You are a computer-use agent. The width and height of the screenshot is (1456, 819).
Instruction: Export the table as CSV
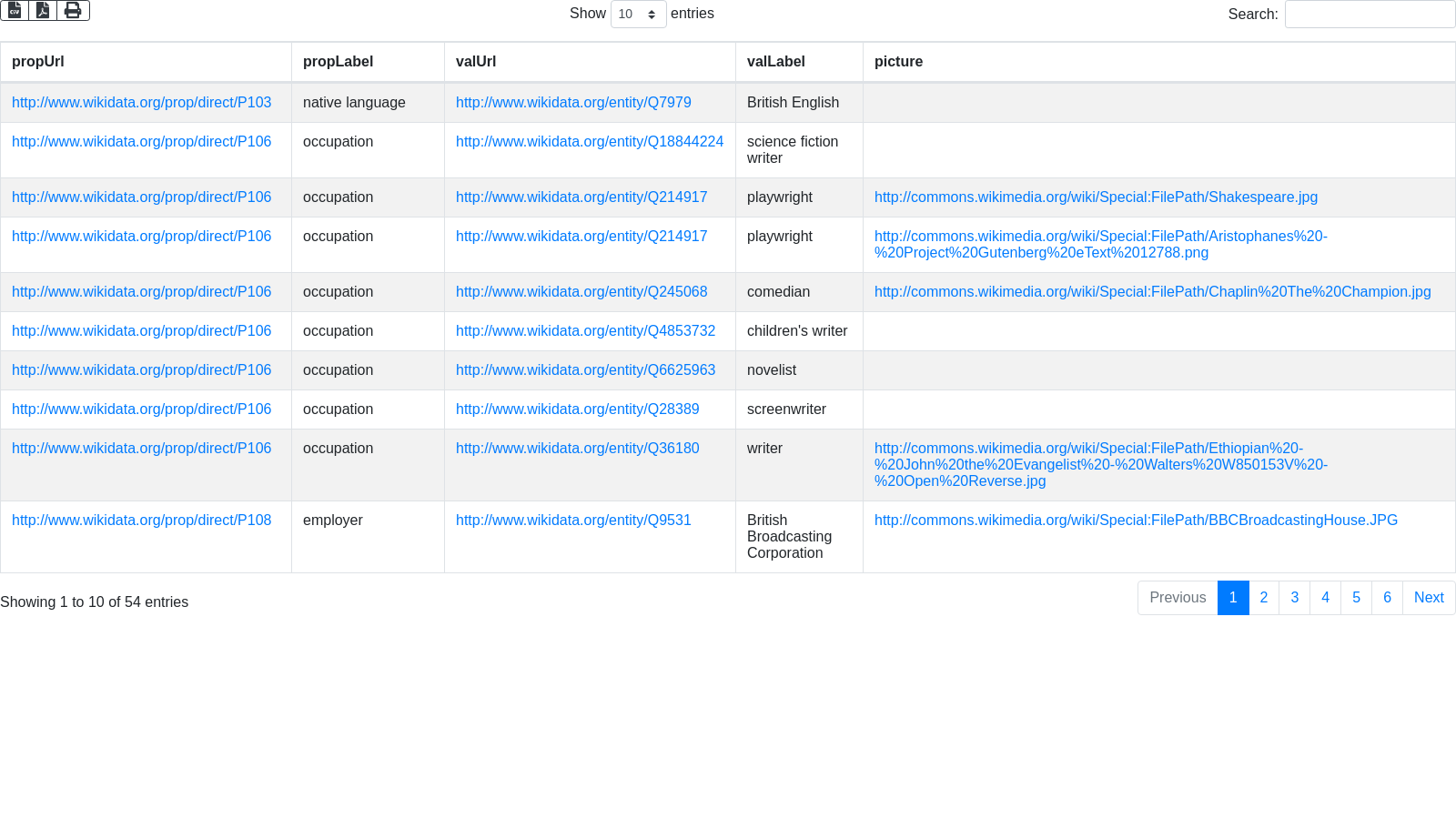[x=15, y=10]
